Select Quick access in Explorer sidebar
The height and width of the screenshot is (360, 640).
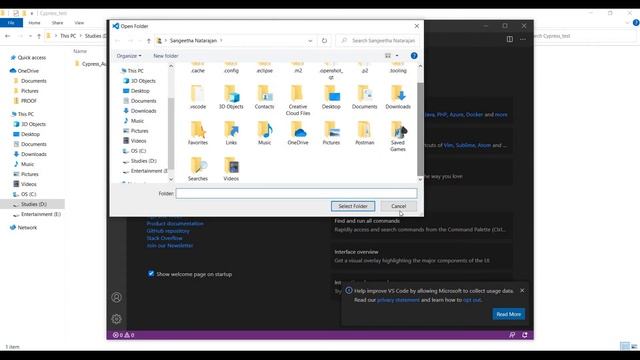pyautogui.click(x=28, y=58)
